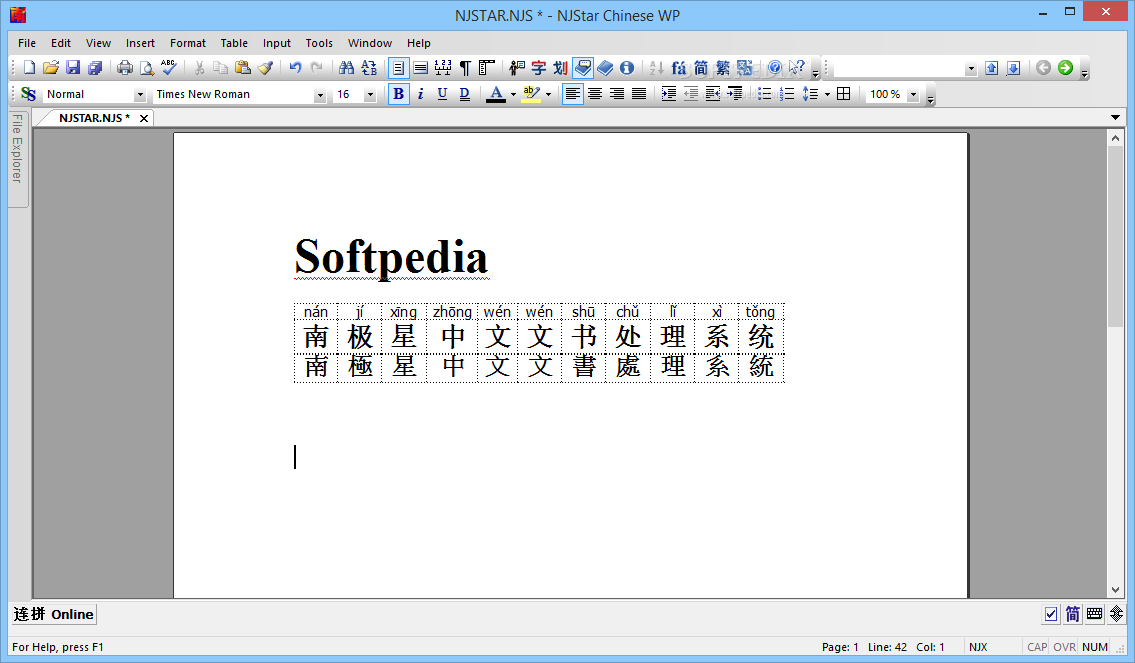Open the empty address combo box dropdown
Viewport: 1135px width, 663px height.
pos(971,69)
